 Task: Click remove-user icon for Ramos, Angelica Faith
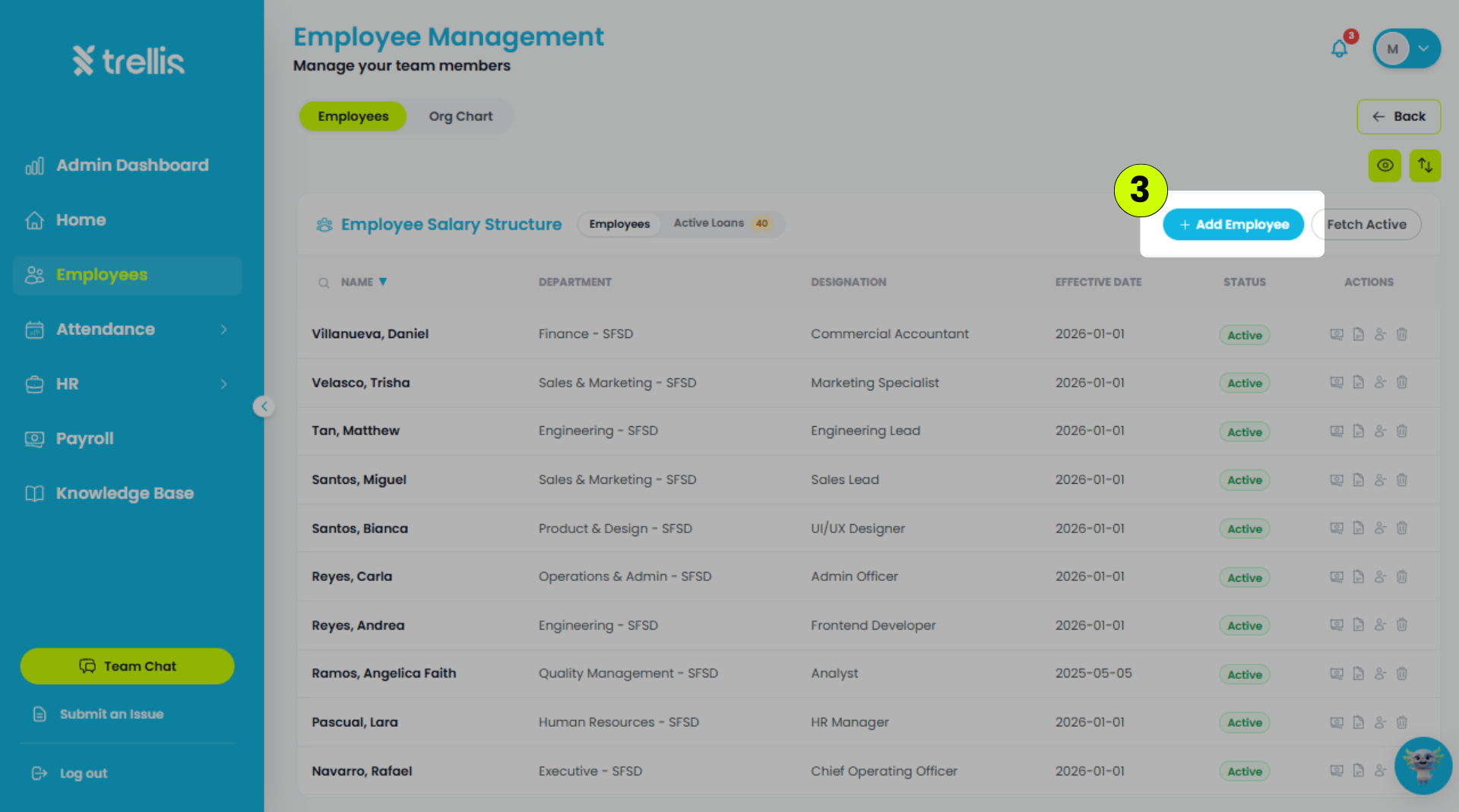click(x=1380, y=673)
